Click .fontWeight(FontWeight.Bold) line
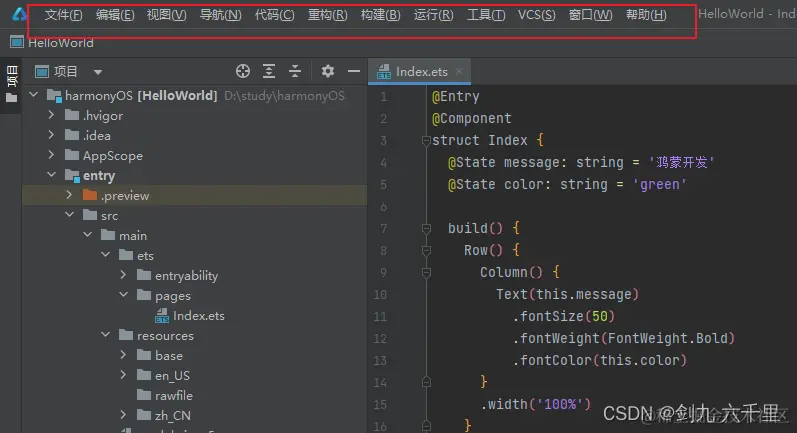 pos(624,338)
